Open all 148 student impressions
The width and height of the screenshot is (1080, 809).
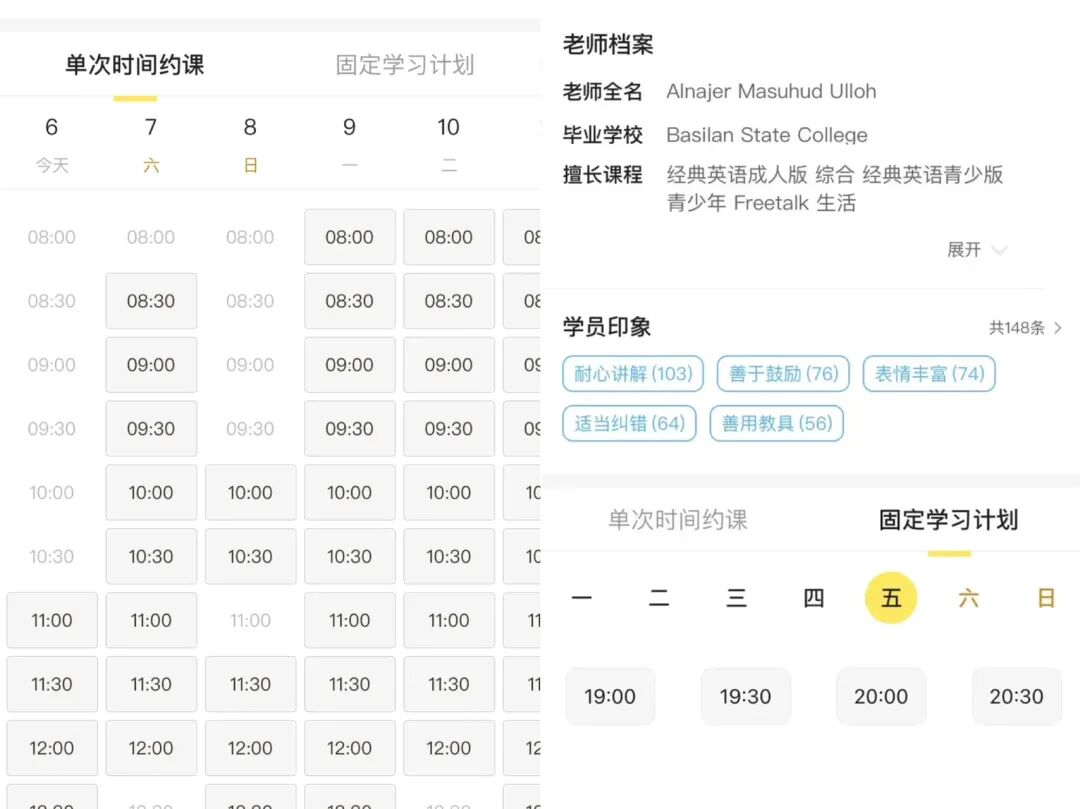click(1026, 328)
